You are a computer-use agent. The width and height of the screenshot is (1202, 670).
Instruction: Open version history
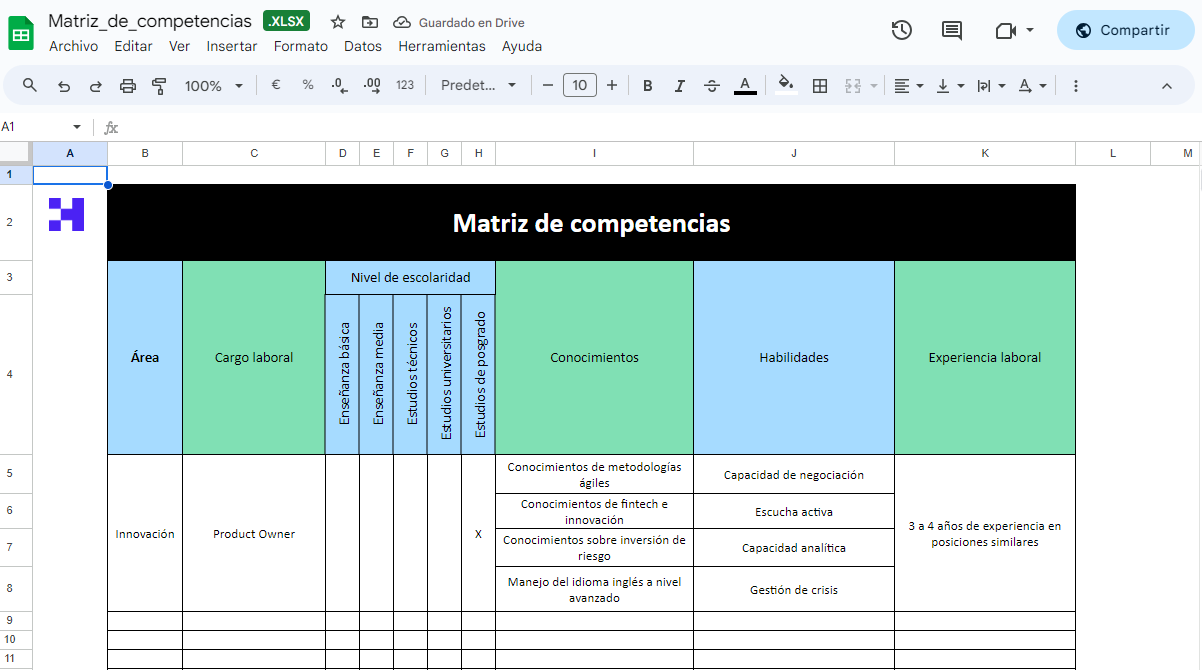pyautogui.click(x=901, y=30)
